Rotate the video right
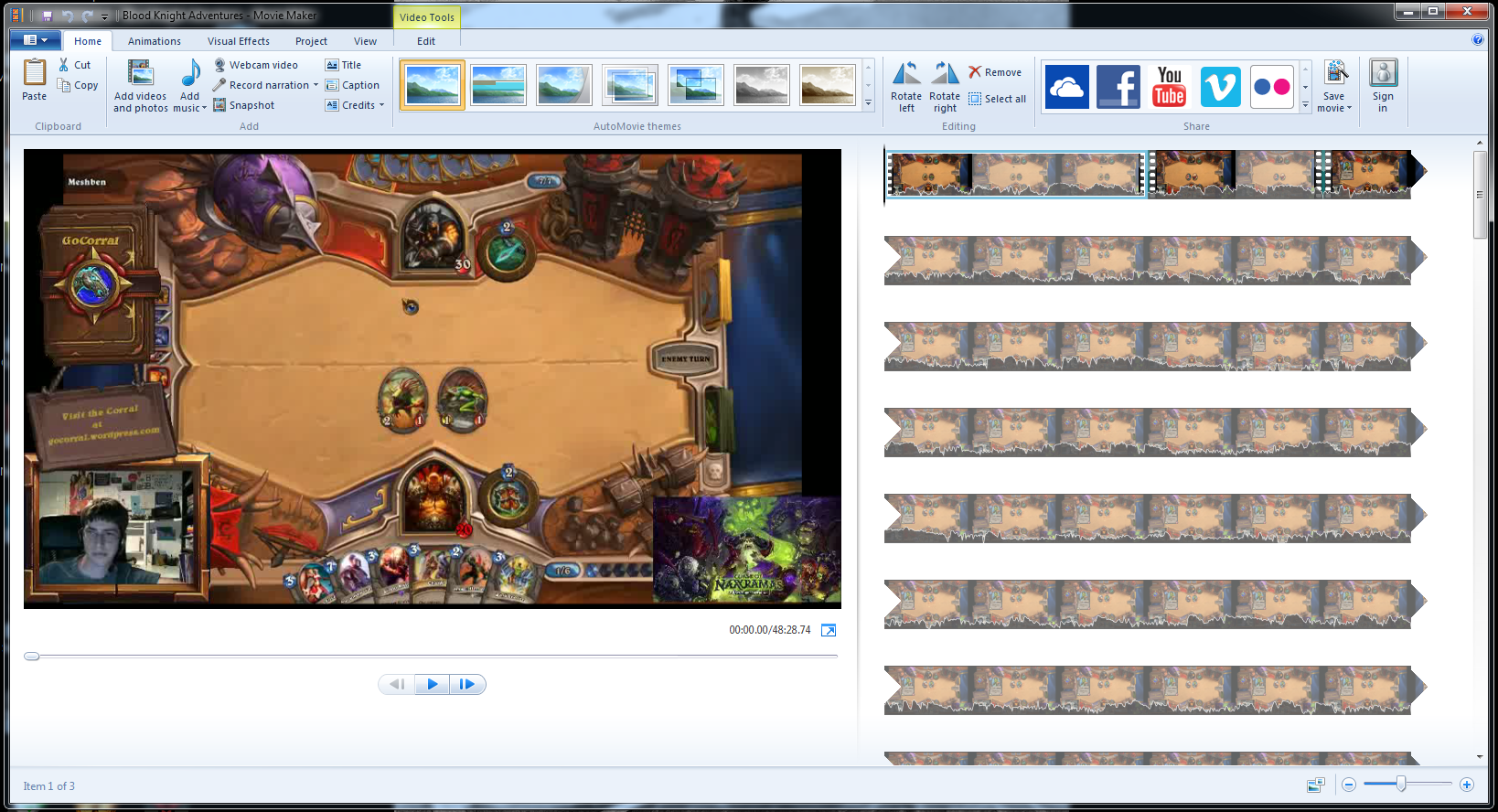1498x812 pixels. pyautogui.click(x=944, y=74)
